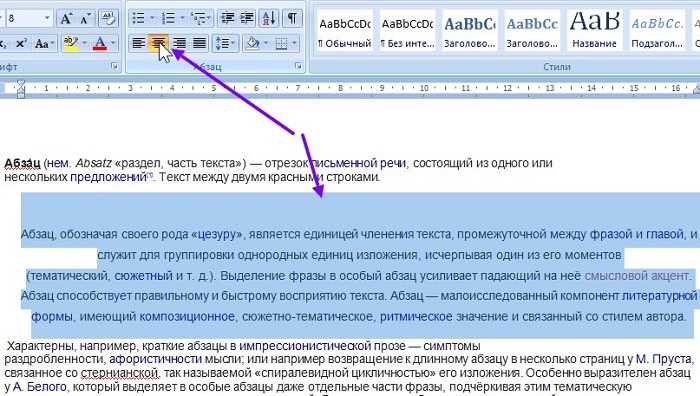This screenshot has width=700, height=396.
Task: Clear formatting with the eraser icon
Action: (108, 19)
